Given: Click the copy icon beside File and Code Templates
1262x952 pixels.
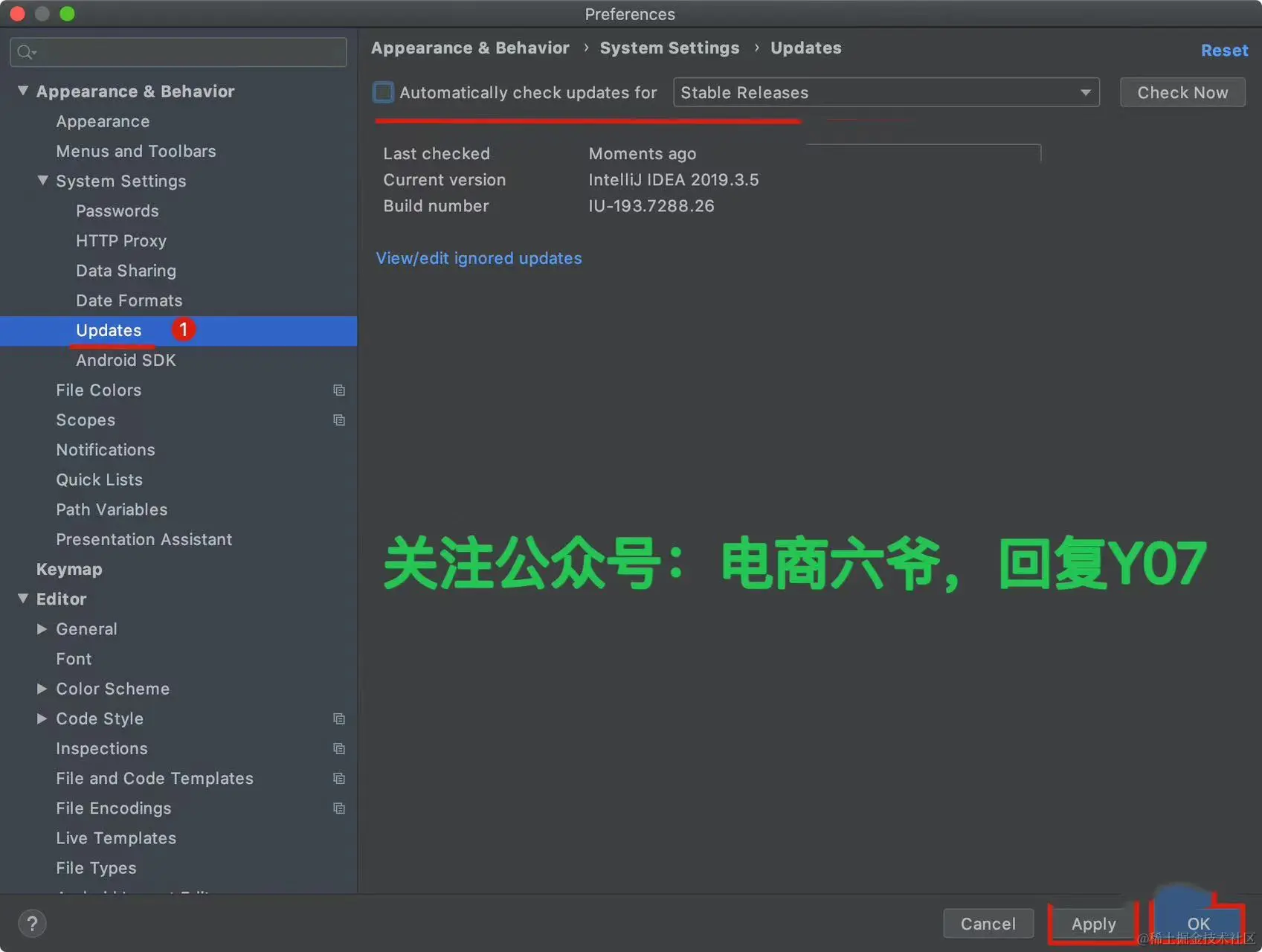Looking at the screenshot, I should (x=339, y=778).
